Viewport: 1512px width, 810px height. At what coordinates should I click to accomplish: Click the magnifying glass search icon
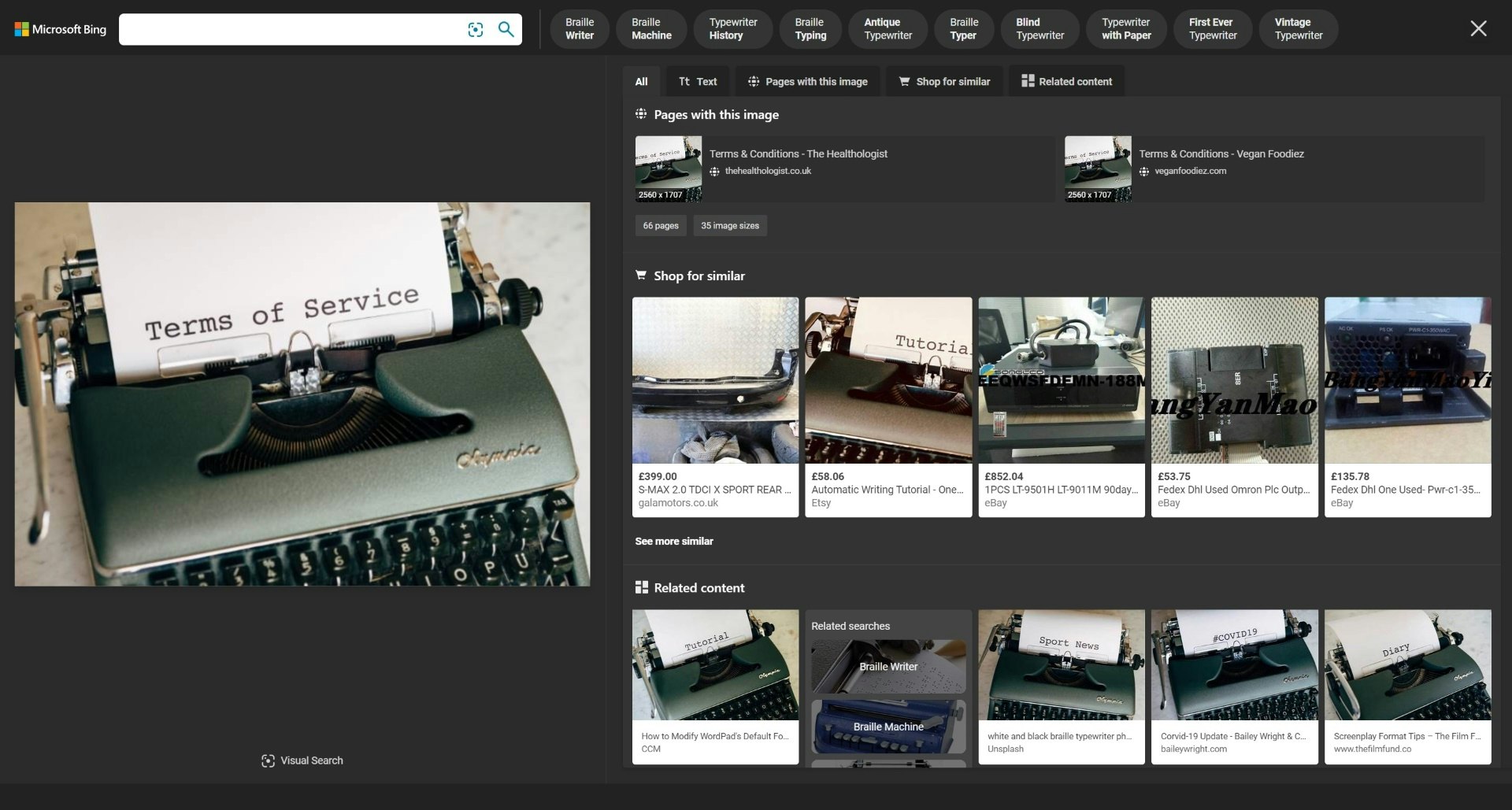pos(506,29)
